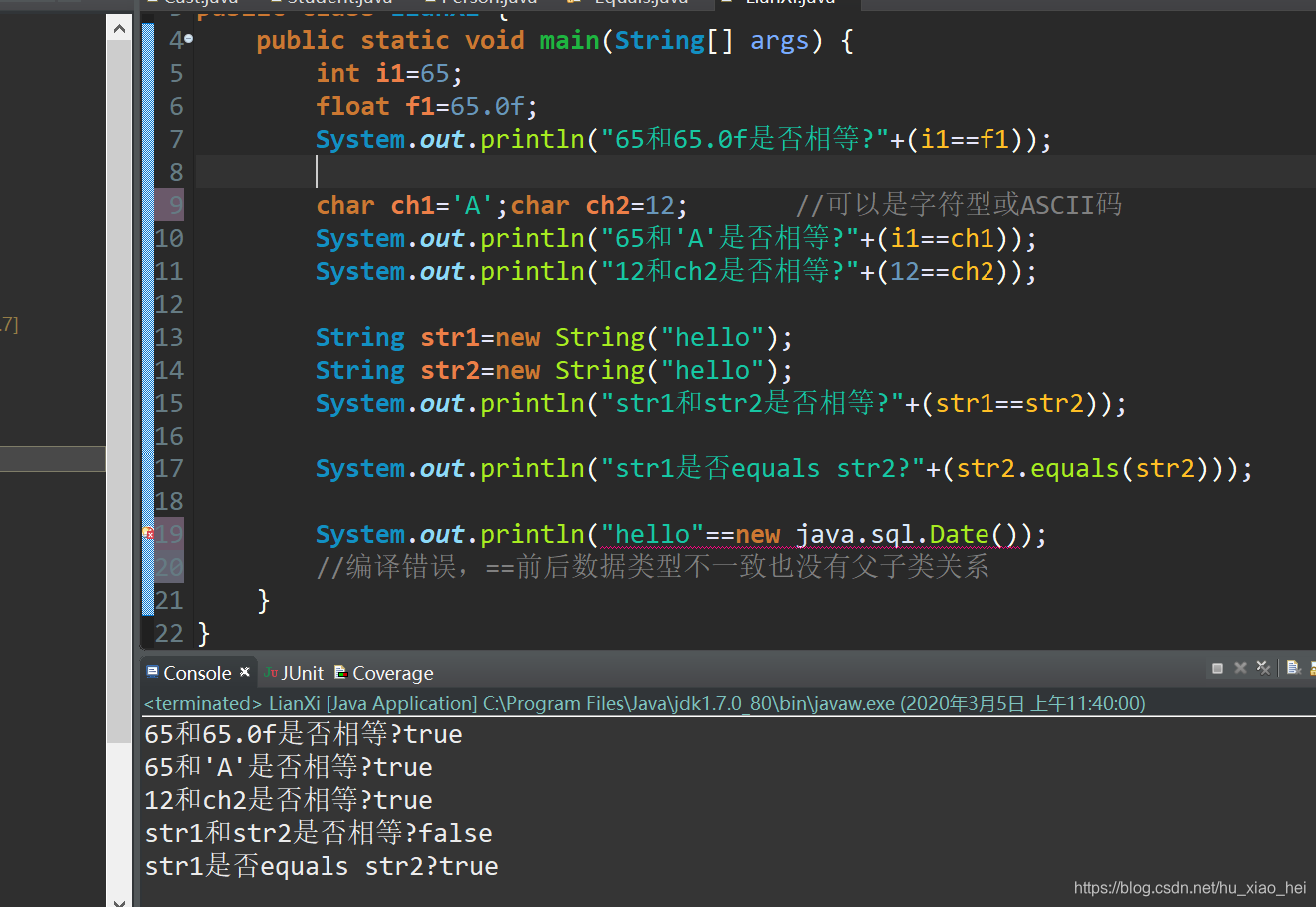The image size is (1316, 907).
Task: Click the "hello" string literal on line 19
Action: [653, 534]
